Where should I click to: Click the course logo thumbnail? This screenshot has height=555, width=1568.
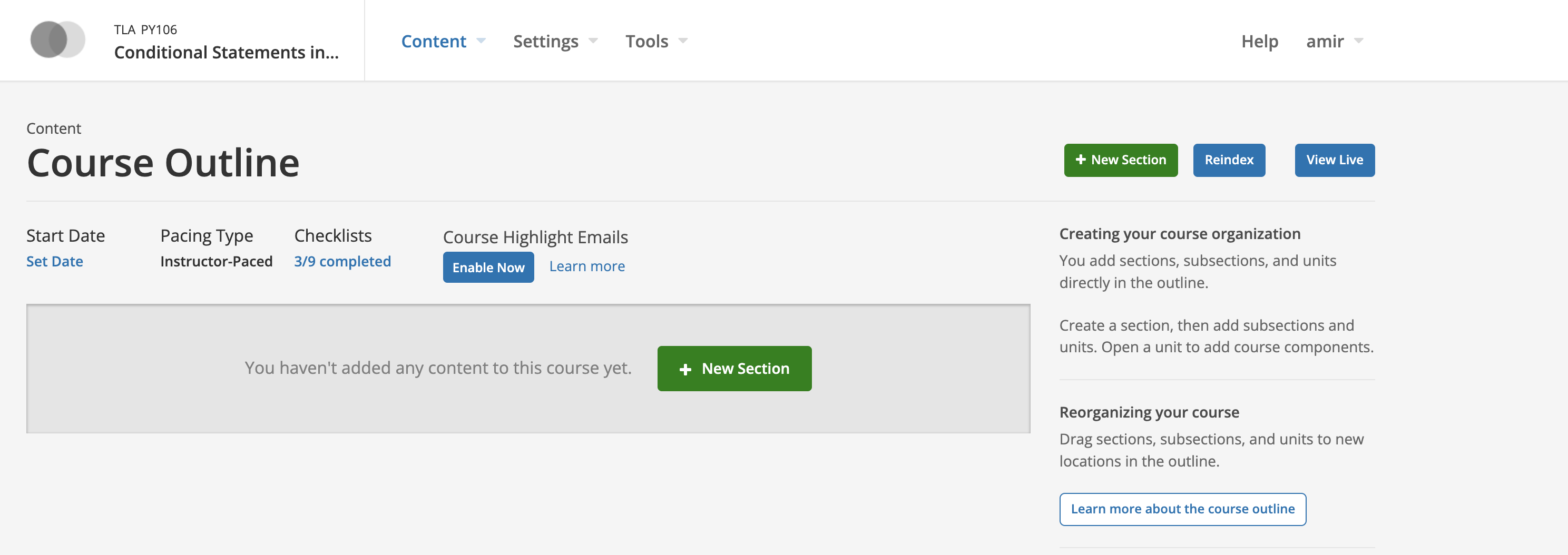59,39
